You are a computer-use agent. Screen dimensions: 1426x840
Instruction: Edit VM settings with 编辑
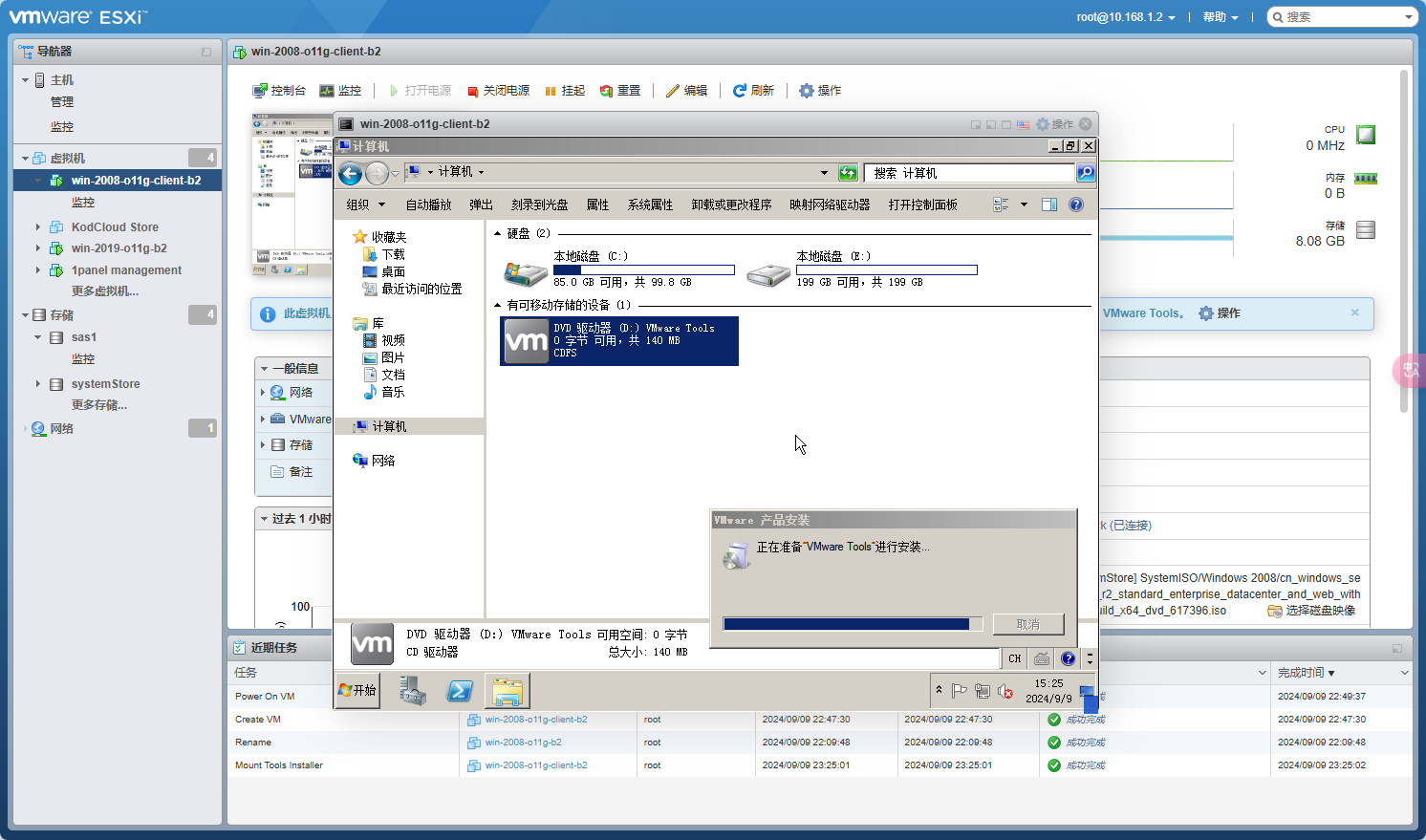[x=687, y=91]
